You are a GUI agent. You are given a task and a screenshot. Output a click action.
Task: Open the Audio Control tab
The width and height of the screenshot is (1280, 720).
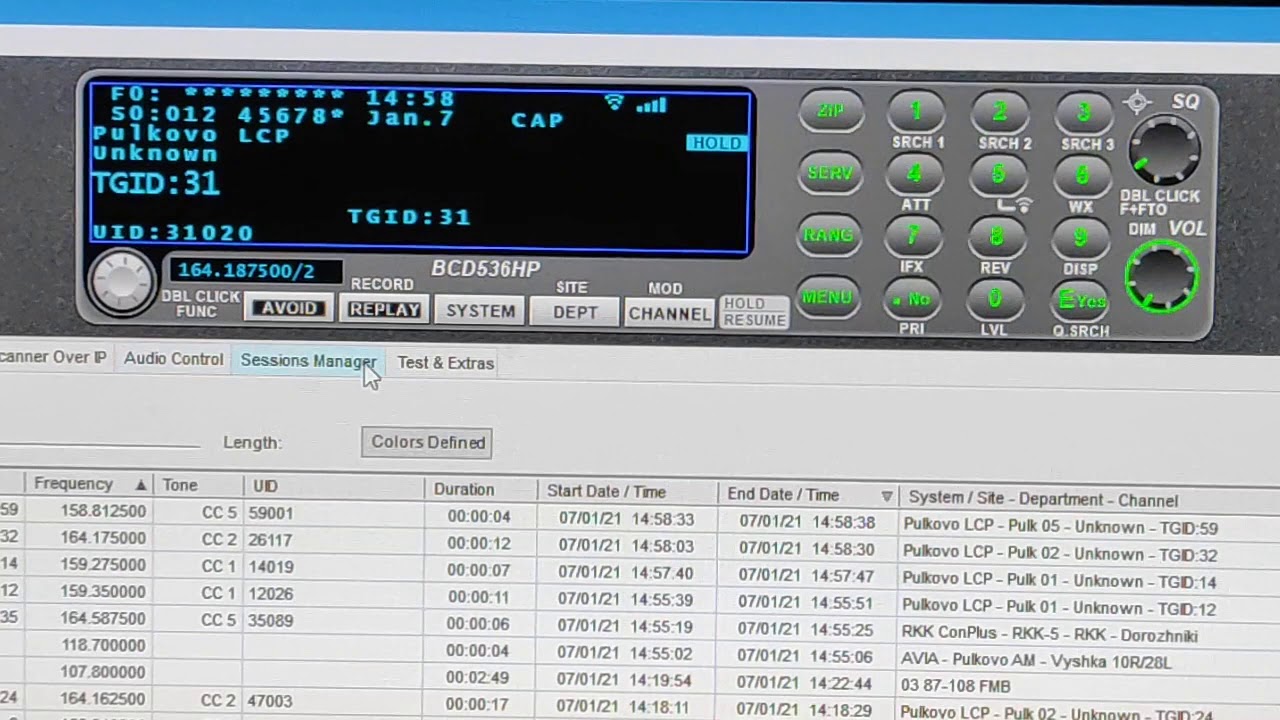coord(174,359)
